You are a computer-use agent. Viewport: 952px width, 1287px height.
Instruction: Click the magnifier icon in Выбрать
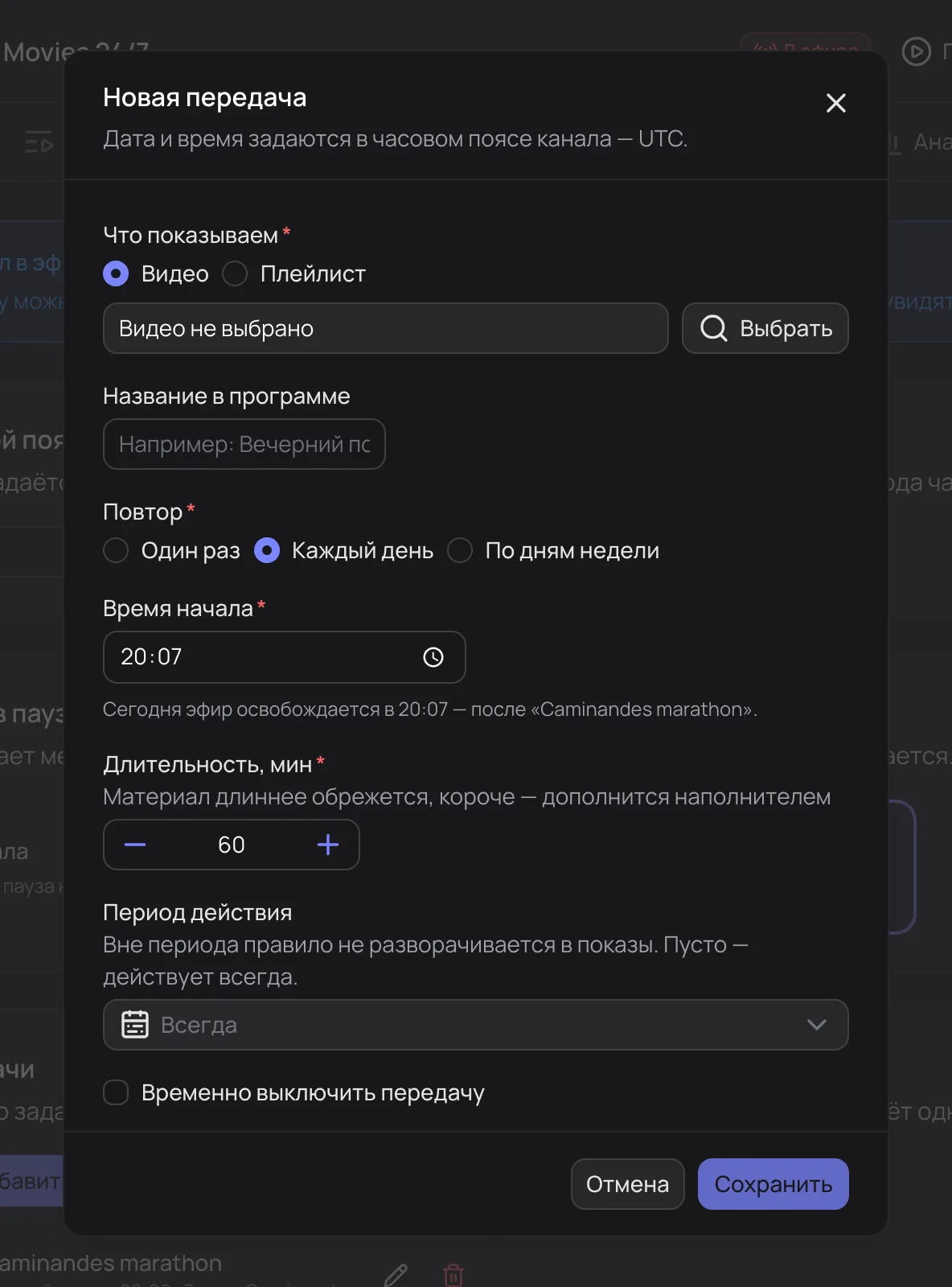pos(714,328)
